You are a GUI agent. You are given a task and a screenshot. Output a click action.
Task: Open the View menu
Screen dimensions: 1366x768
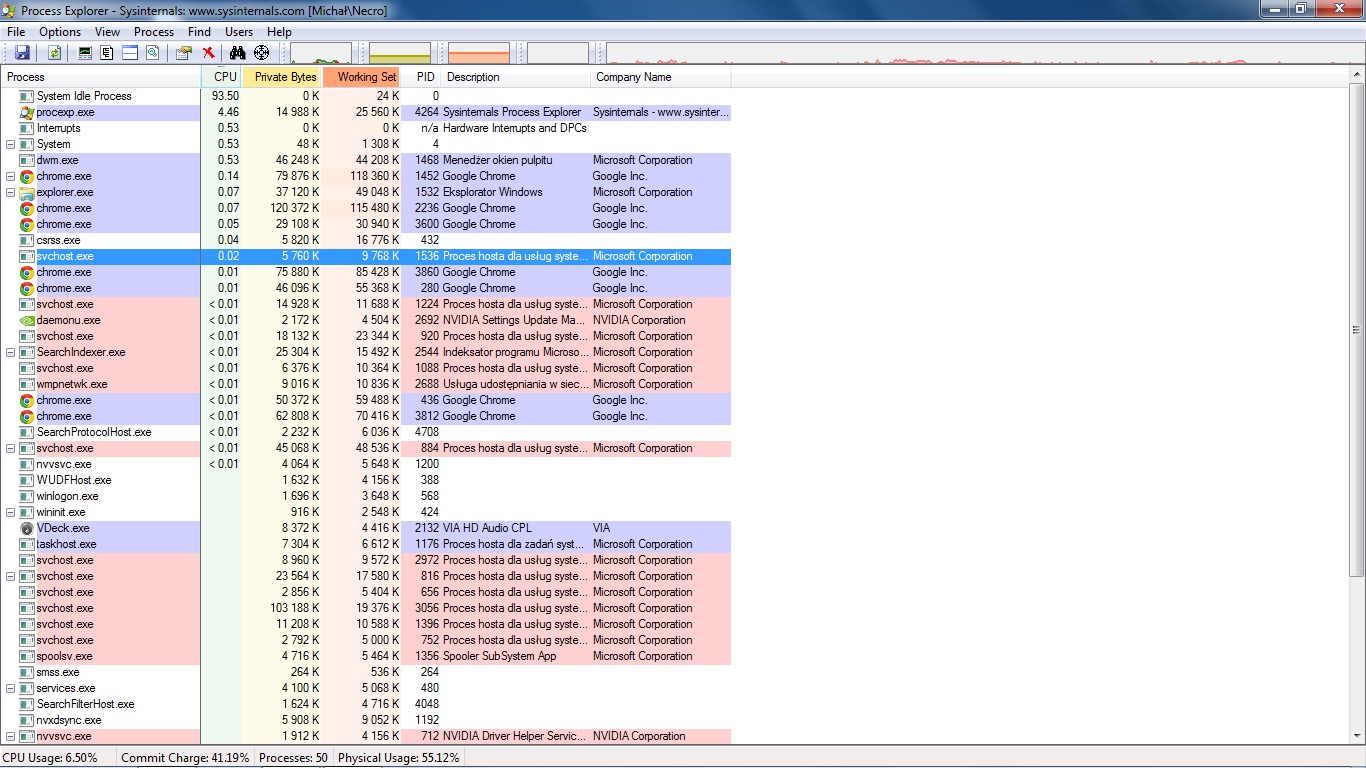click(x=107, y=32)
